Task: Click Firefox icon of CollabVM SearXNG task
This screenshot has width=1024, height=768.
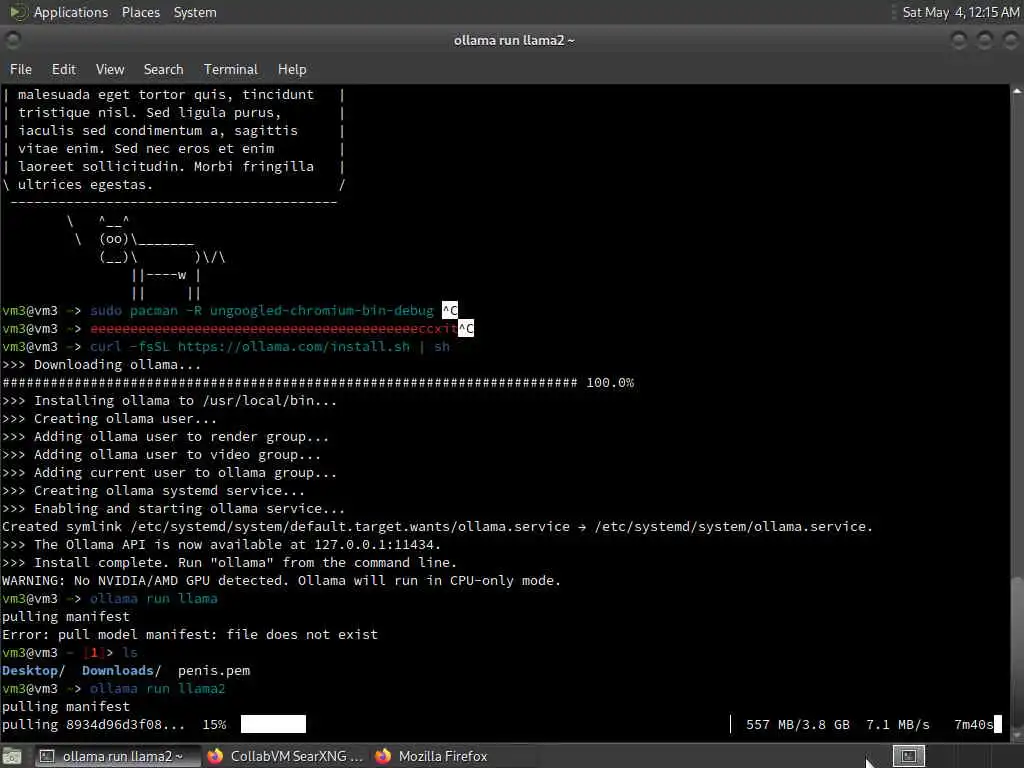Action: click(215, 756)
